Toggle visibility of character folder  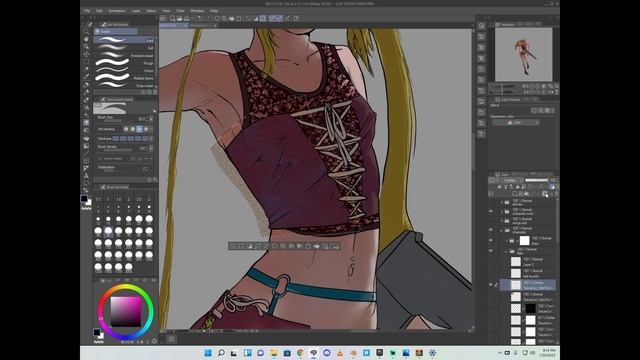click(x=491, y=230)
